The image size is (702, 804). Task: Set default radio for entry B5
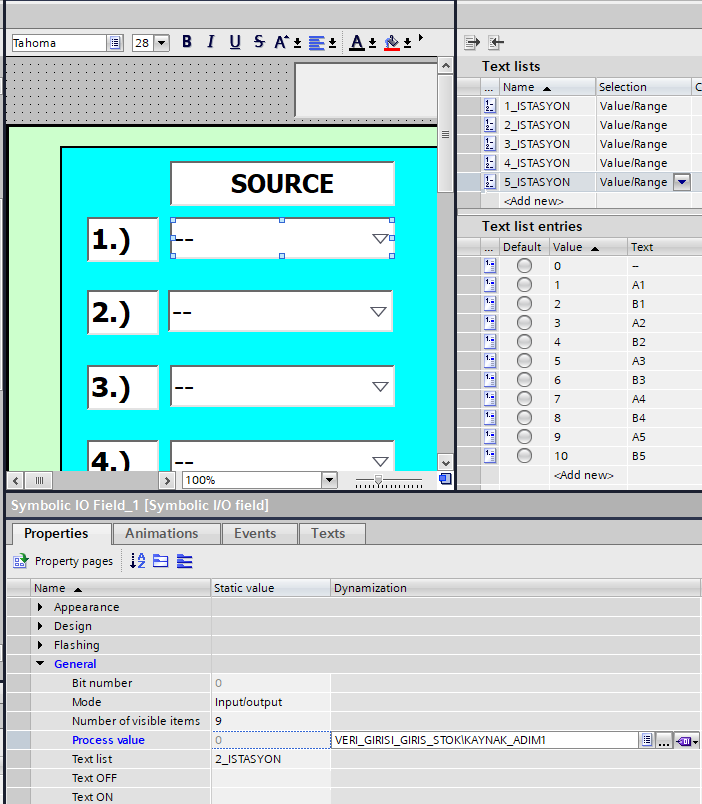coord(524,455)
